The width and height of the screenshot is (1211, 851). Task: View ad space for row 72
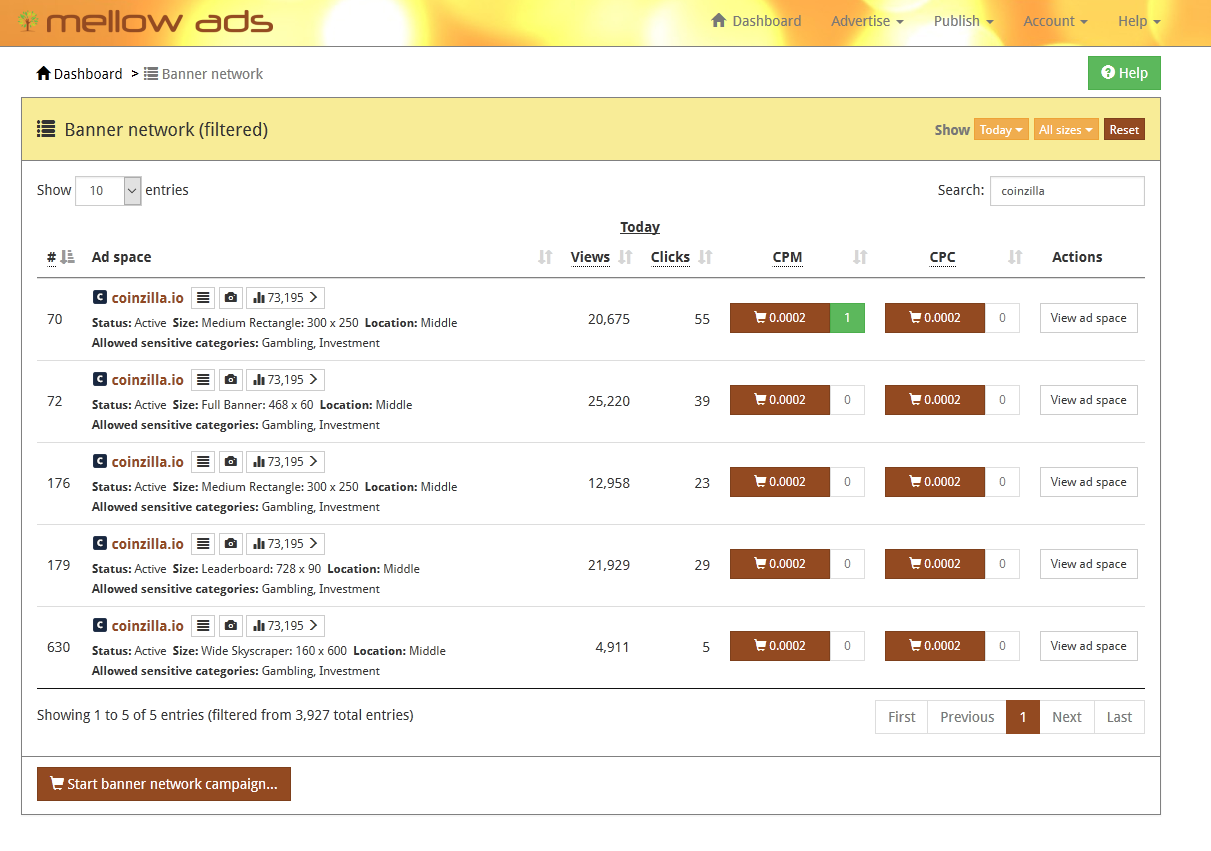1089,400
